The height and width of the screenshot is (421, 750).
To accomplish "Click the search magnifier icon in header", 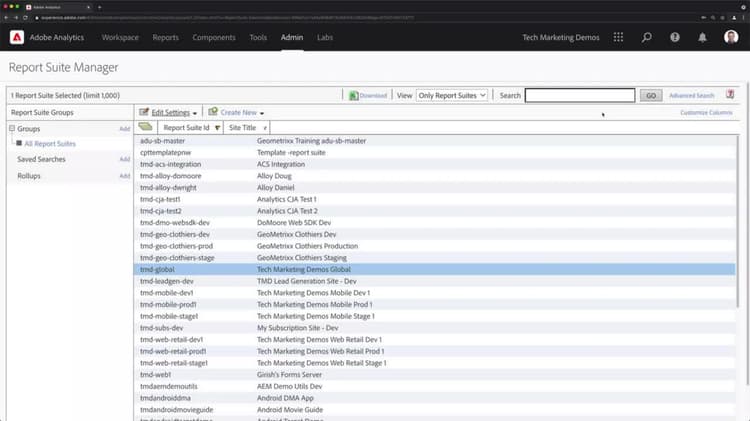I will tap(647, 37).
